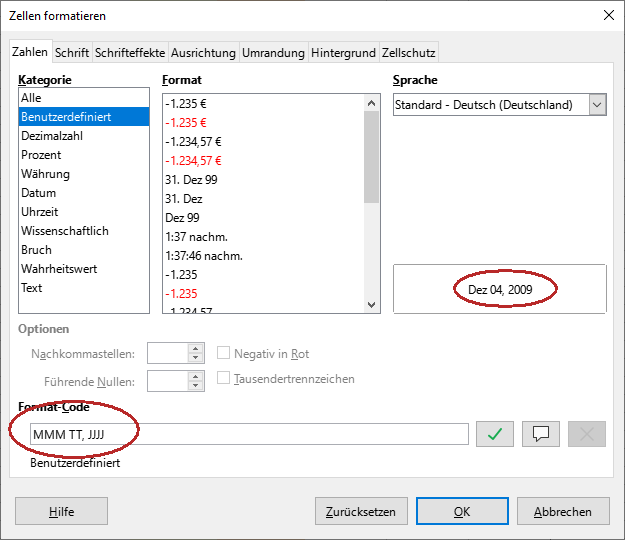625x540 pixels.
Task: Select format Dez 99
Action: 263,218
